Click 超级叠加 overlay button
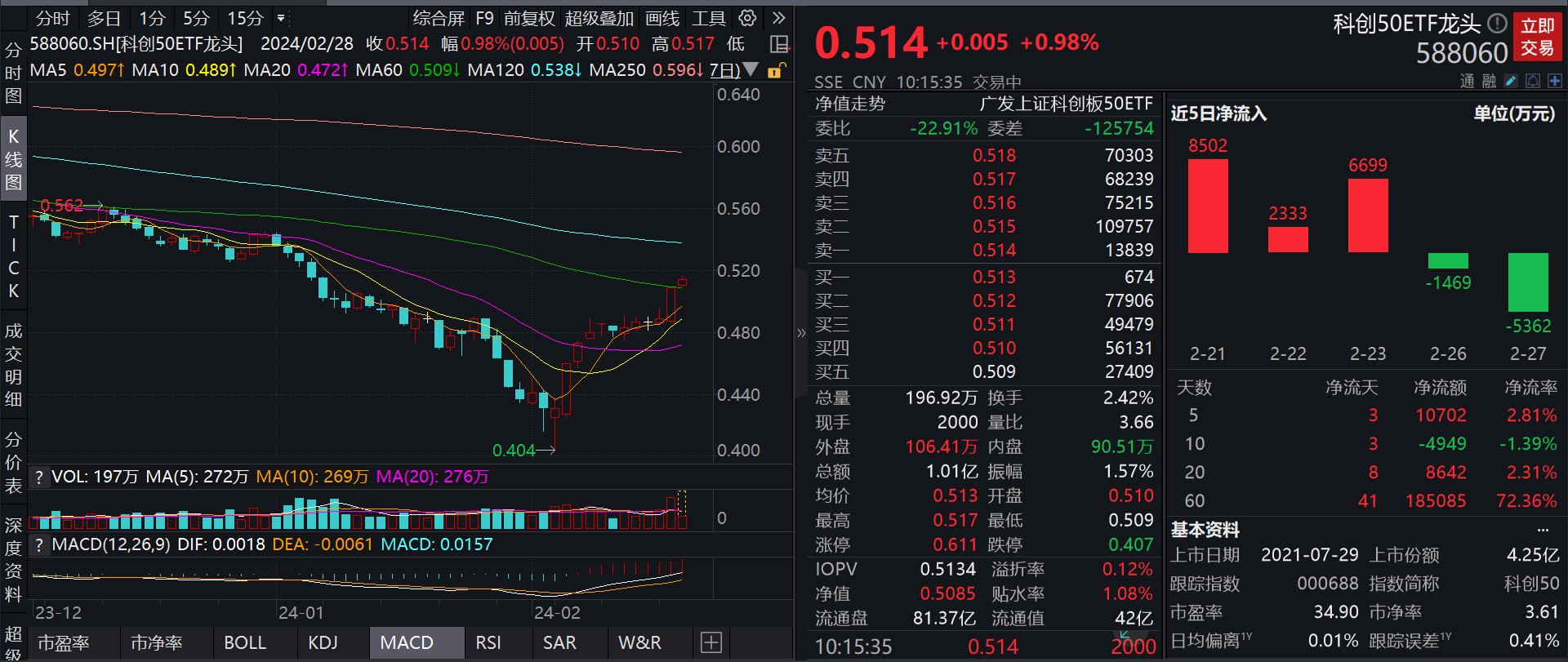The height and width of the screenshot is (662, 1568). (599, 18)
